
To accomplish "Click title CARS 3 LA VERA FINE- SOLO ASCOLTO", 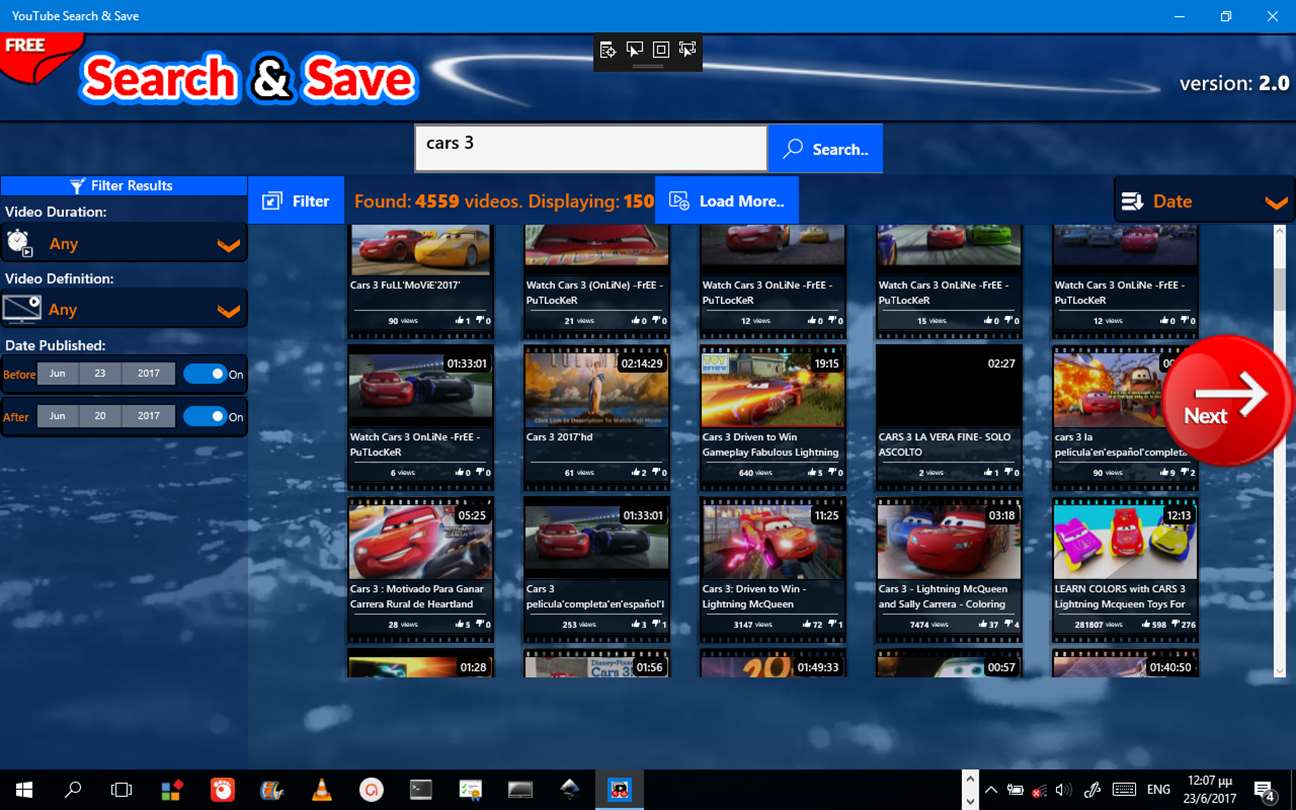I will point(945,444).
